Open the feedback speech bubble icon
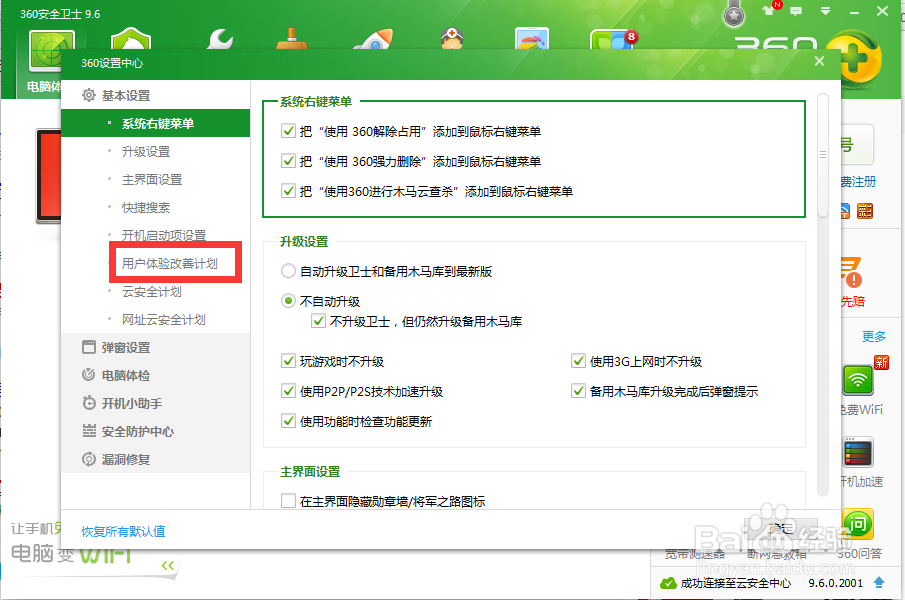The width and height of the screenshot is (905, 600). point(796,11)
